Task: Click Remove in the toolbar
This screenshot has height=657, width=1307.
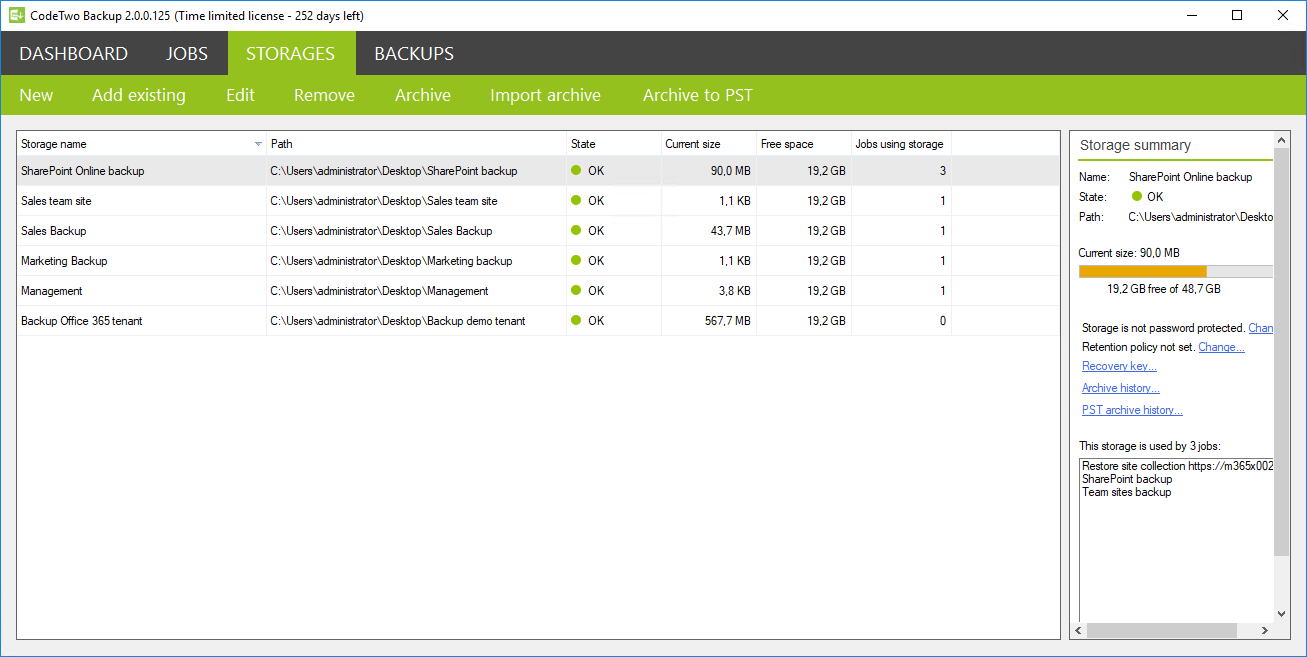Action: coord(324,95)
